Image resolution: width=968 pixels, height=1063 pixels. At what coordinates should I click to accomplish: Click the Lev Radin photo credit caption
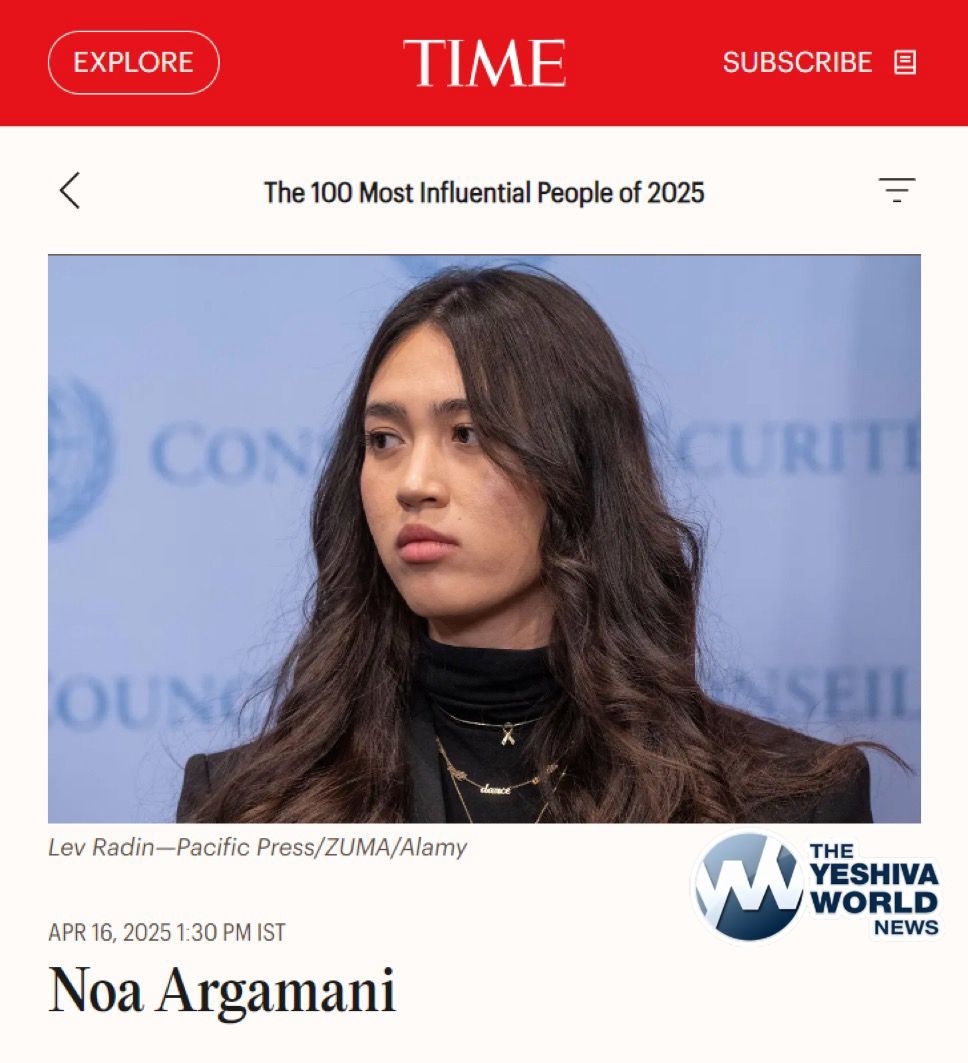tap(258, 847)
